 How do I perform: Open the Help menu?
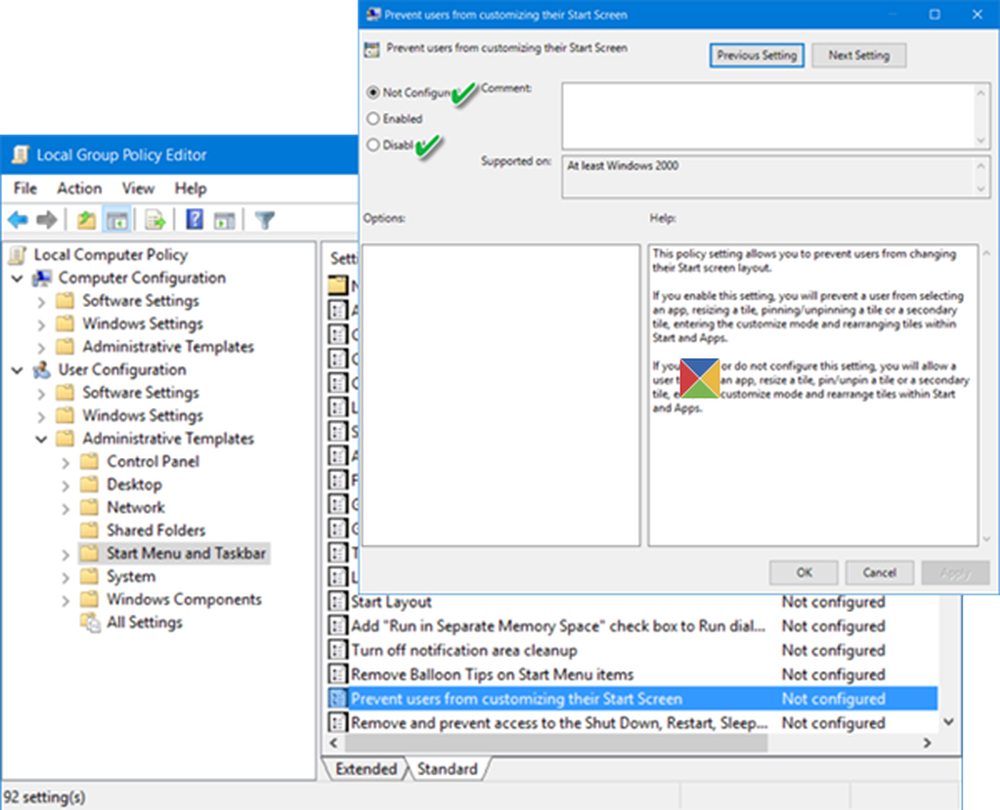(191, 188)
